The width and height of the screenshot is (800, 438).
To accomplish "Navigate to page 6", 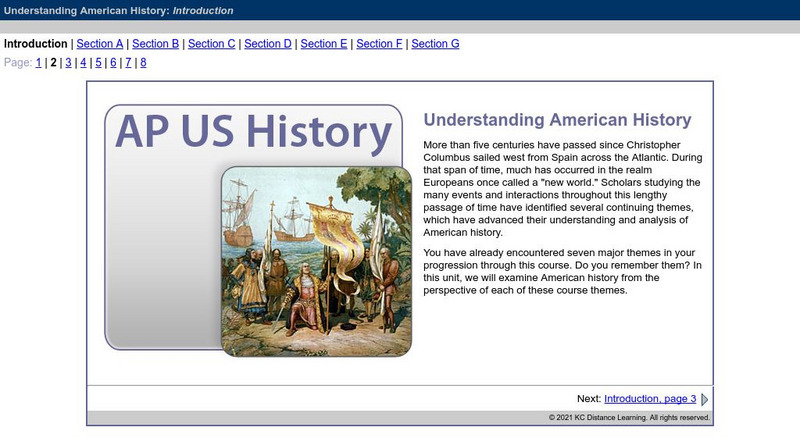I will click(113, 63).
